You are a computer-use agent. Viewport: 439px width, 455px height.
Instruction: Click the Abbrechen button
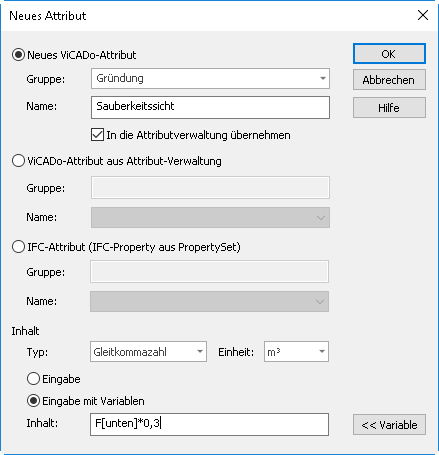(389, 80)
